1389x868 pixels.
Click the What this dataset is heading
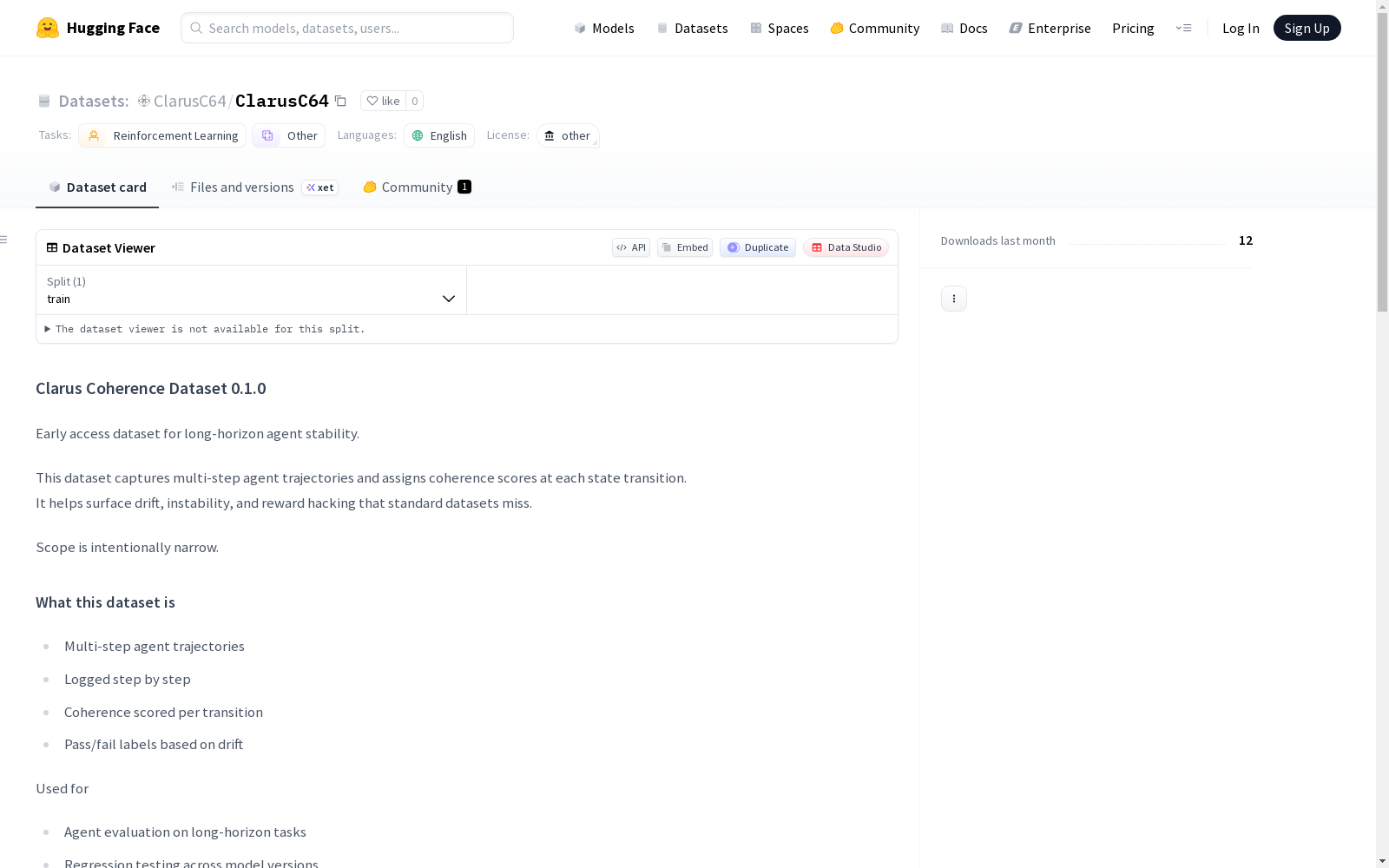[105, 602]
